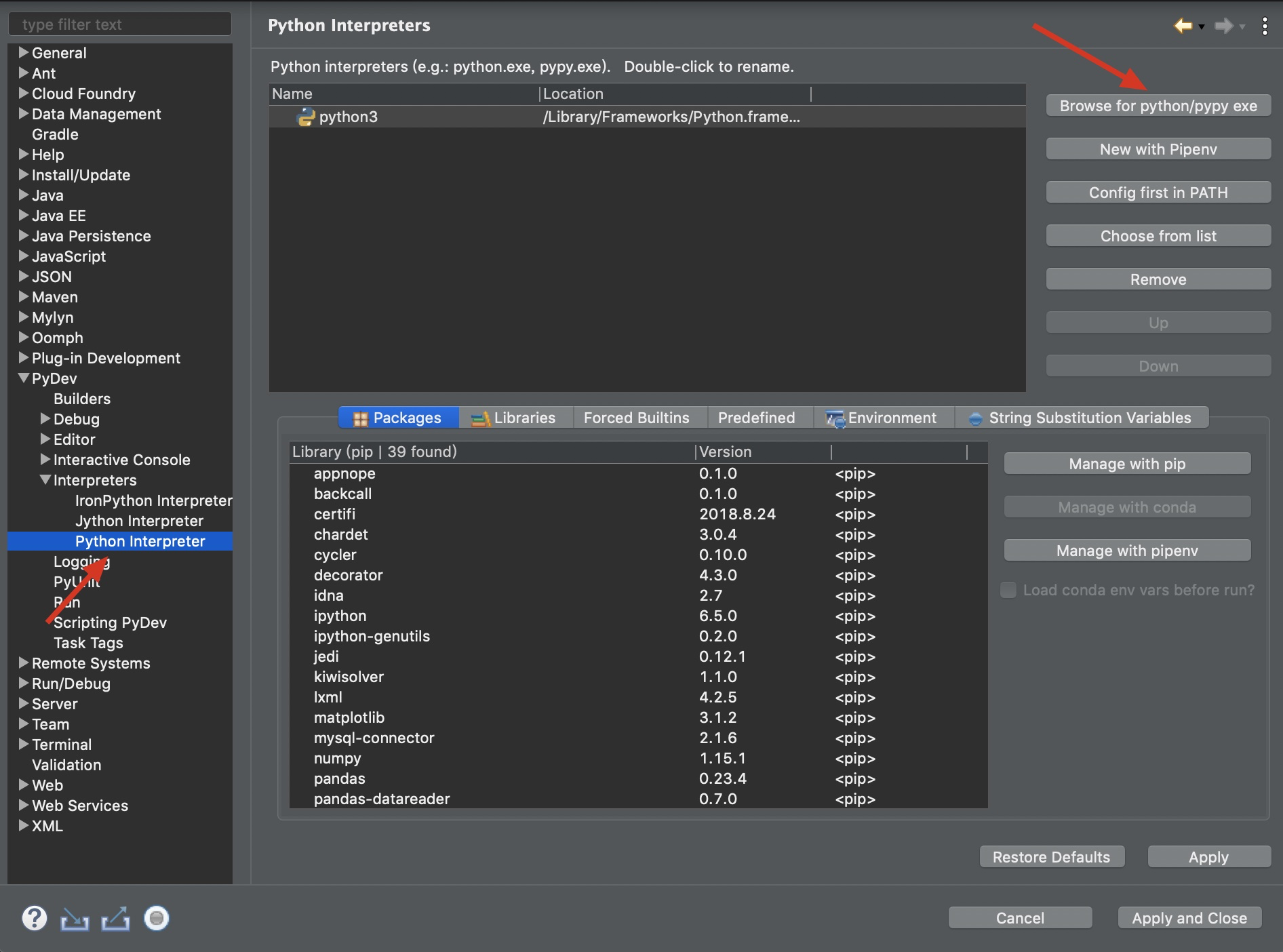Expand the Interactive Console node
1283x952 pixels.
click(45, 459)
